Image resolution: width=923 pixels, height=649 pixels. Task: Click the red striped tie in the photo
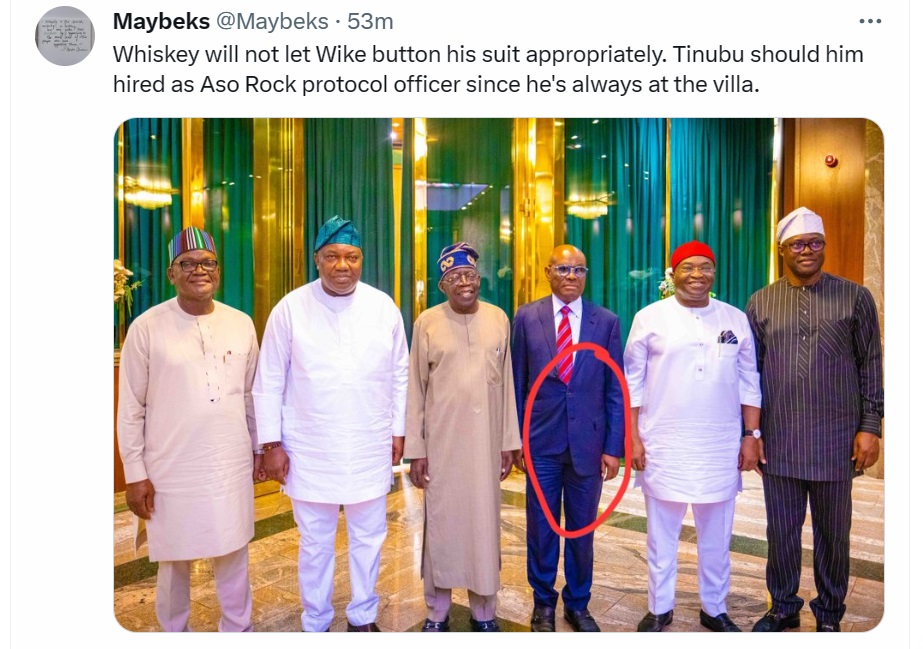(564, 343)
